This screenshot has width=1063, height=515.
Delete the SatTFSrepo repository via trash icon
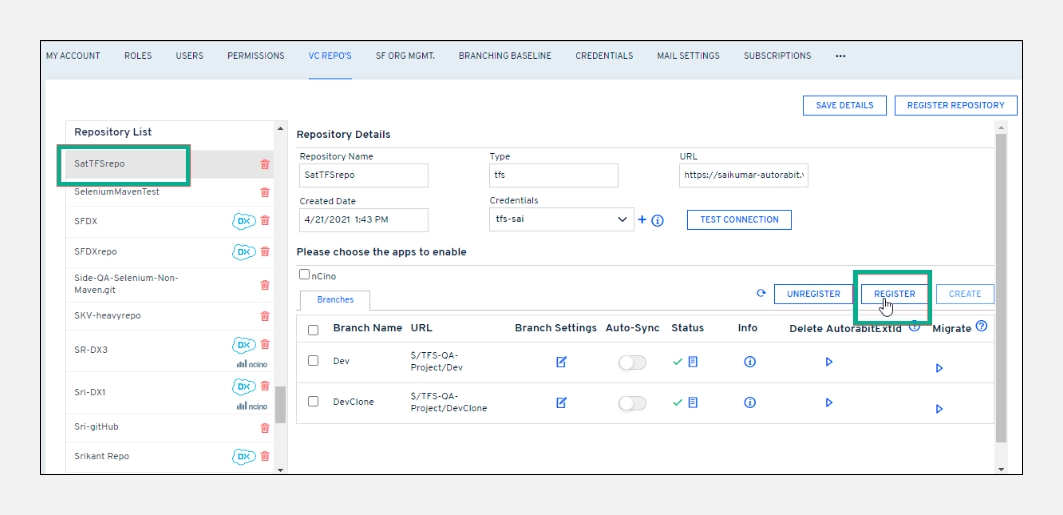[x=265, y=164]
